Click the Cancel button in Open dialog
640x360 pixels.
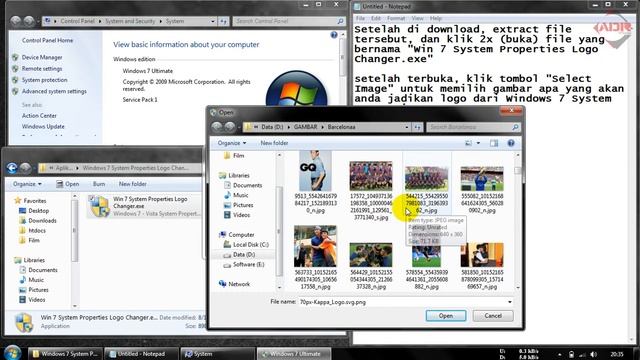[493, 316]
